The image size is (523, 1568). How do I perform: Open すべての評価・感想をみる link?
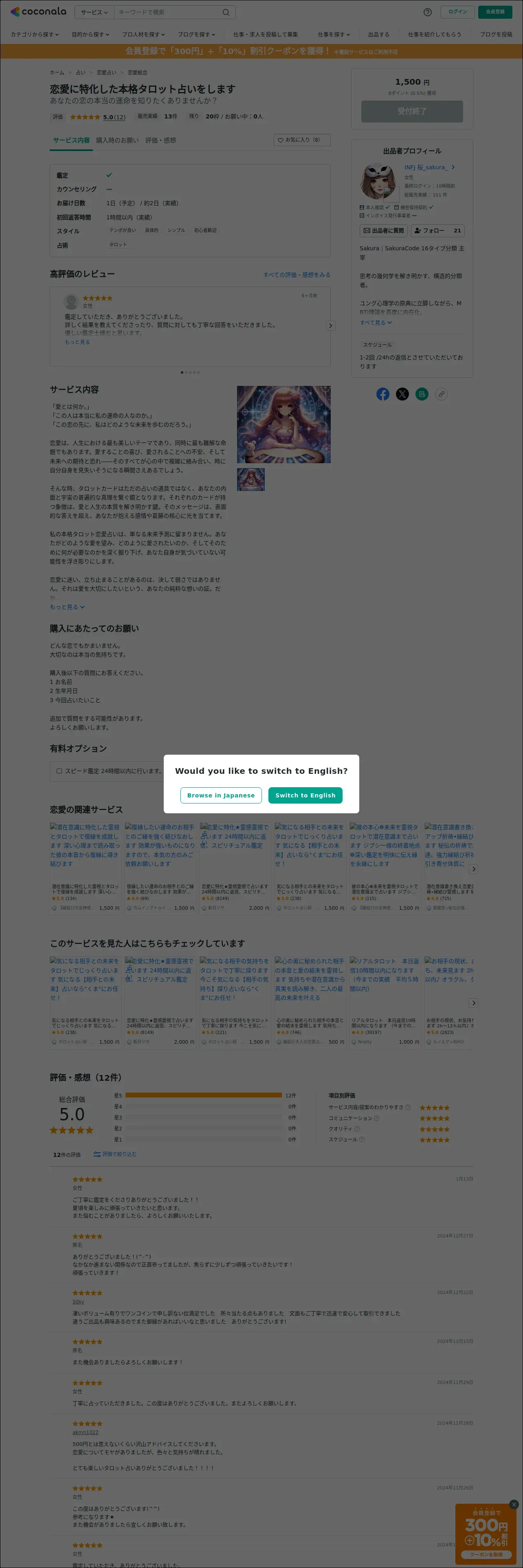pyautogui.click(x=297, y=274)
